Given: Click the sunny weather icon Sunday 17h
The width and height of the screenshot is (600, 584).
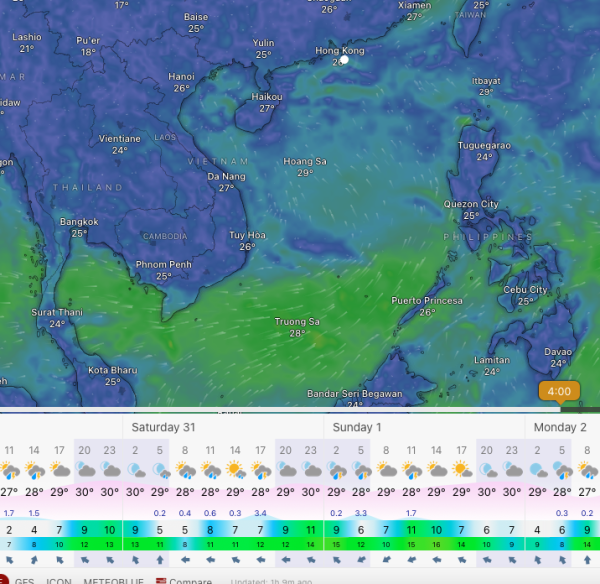Looking at the screenshot, I should [x=461, y=470].
